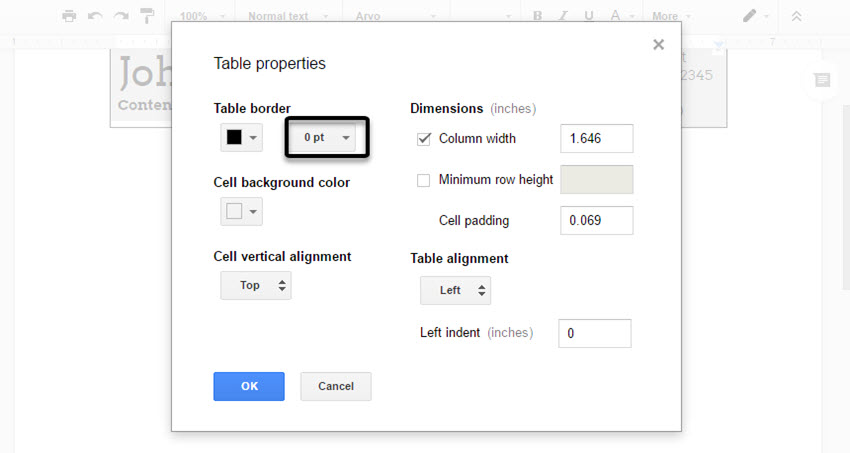Click the redo arrow icon
Image resolution: width=850 pixels, height=453 pixels.
(121, 16)
